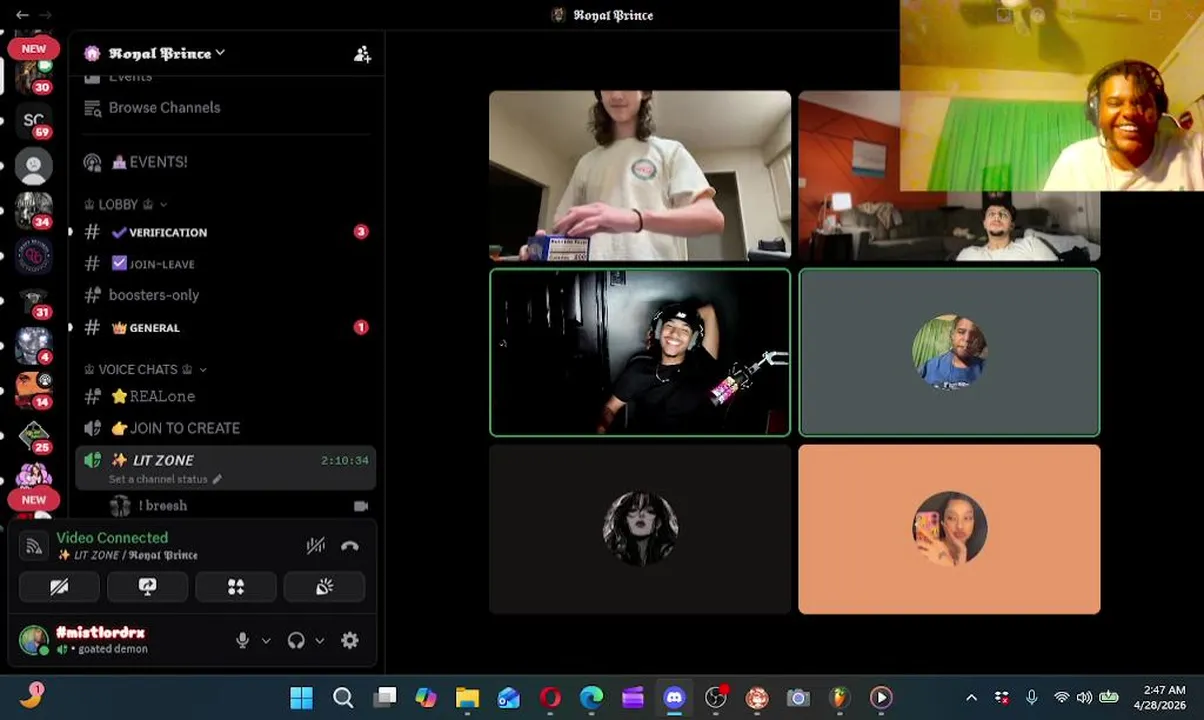Open the EVENTS! stage channel
This screenshot has height=720, width=1204.
point(226,162)
